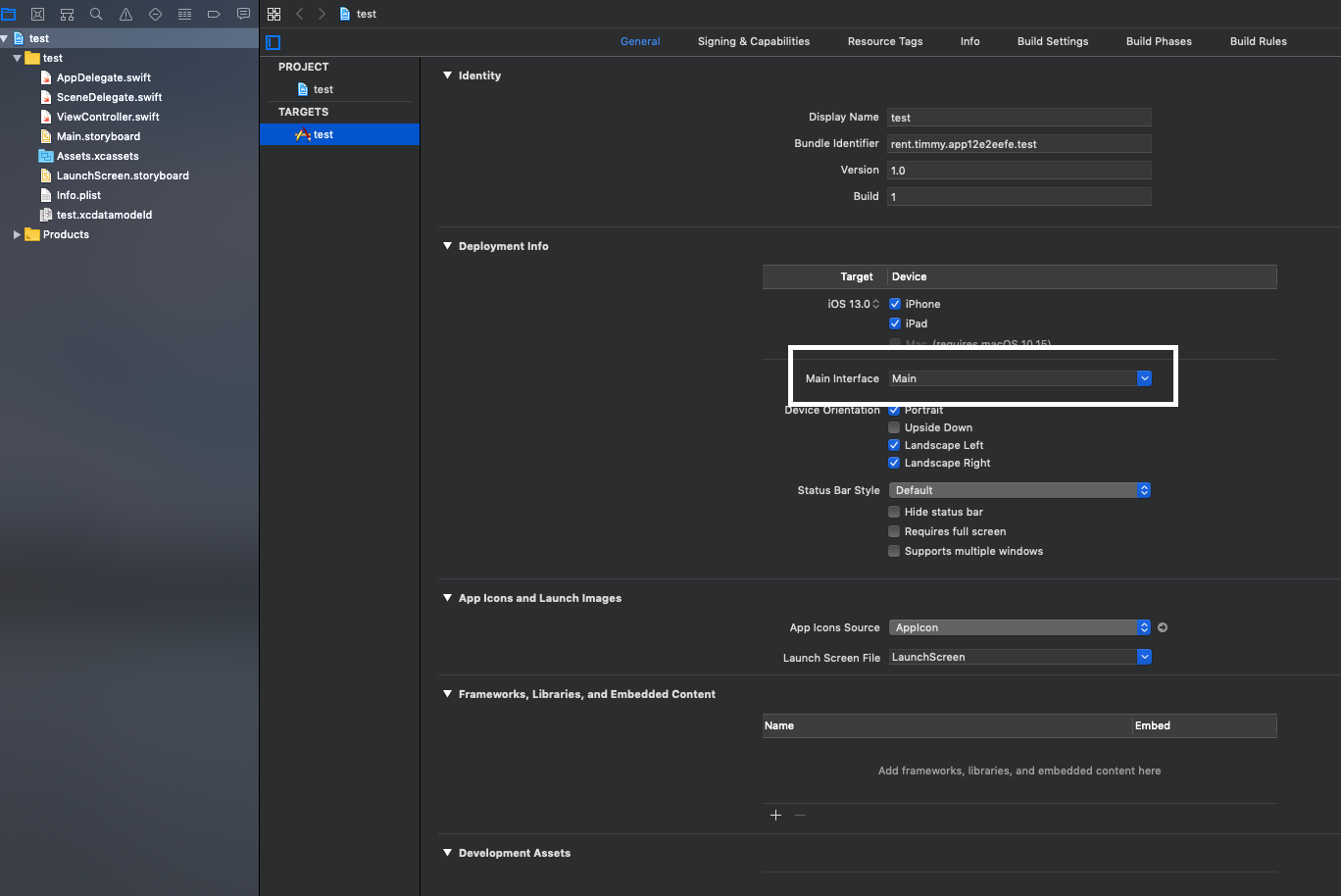Enable Supports multiple windows checkbox
This screenshot has height=896, width=1341.
pyautogui.click(x=894, y=551)
